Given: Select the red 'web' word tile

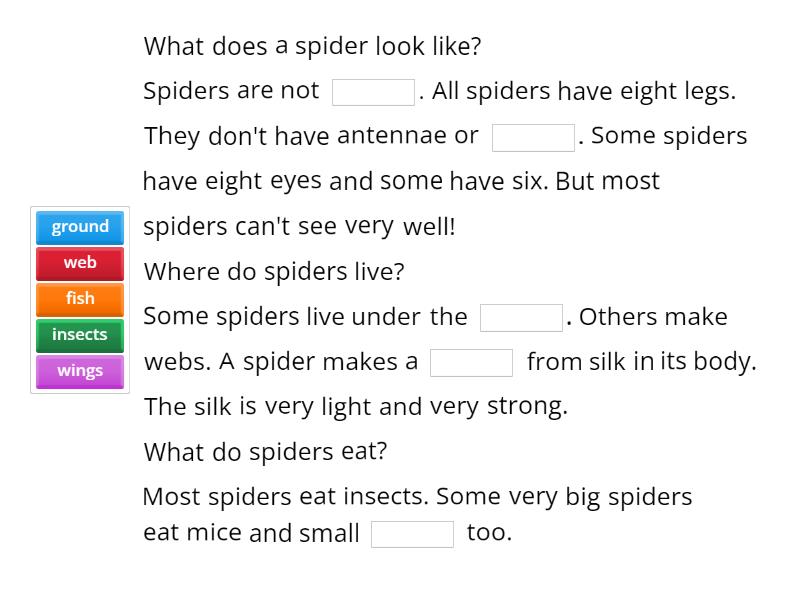Looking at the screenshot, I should [79, 263].
